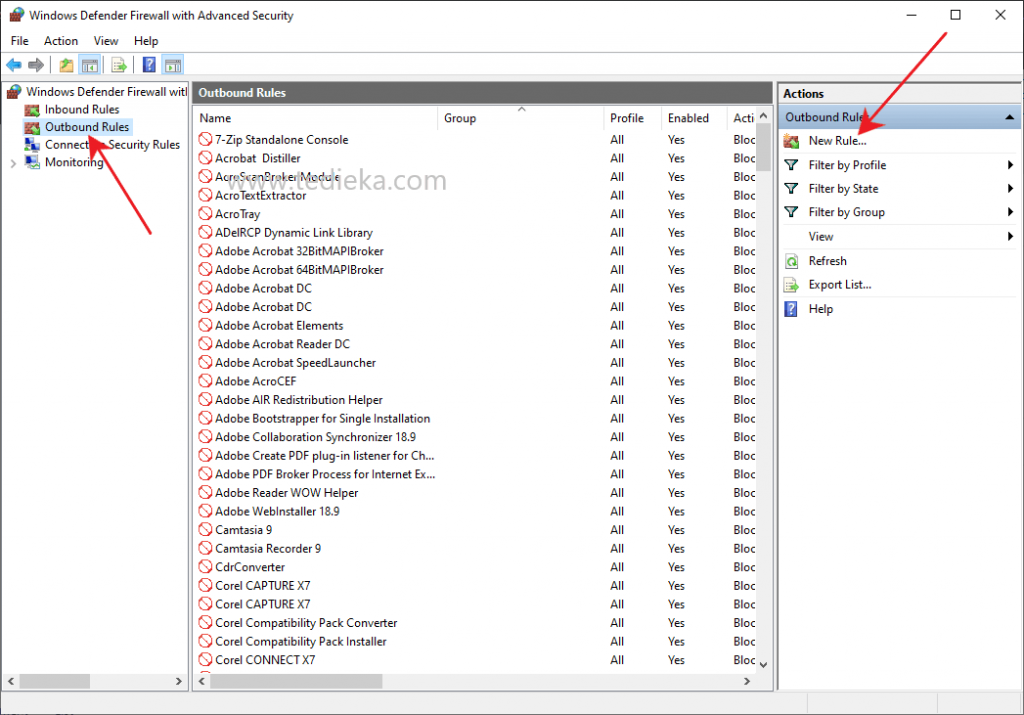Image resolution: width=1024 pixels, height=715 pixels.
Task: Open the View menu in menu bar
Action: pyautogui.click(x=106, y=40)
